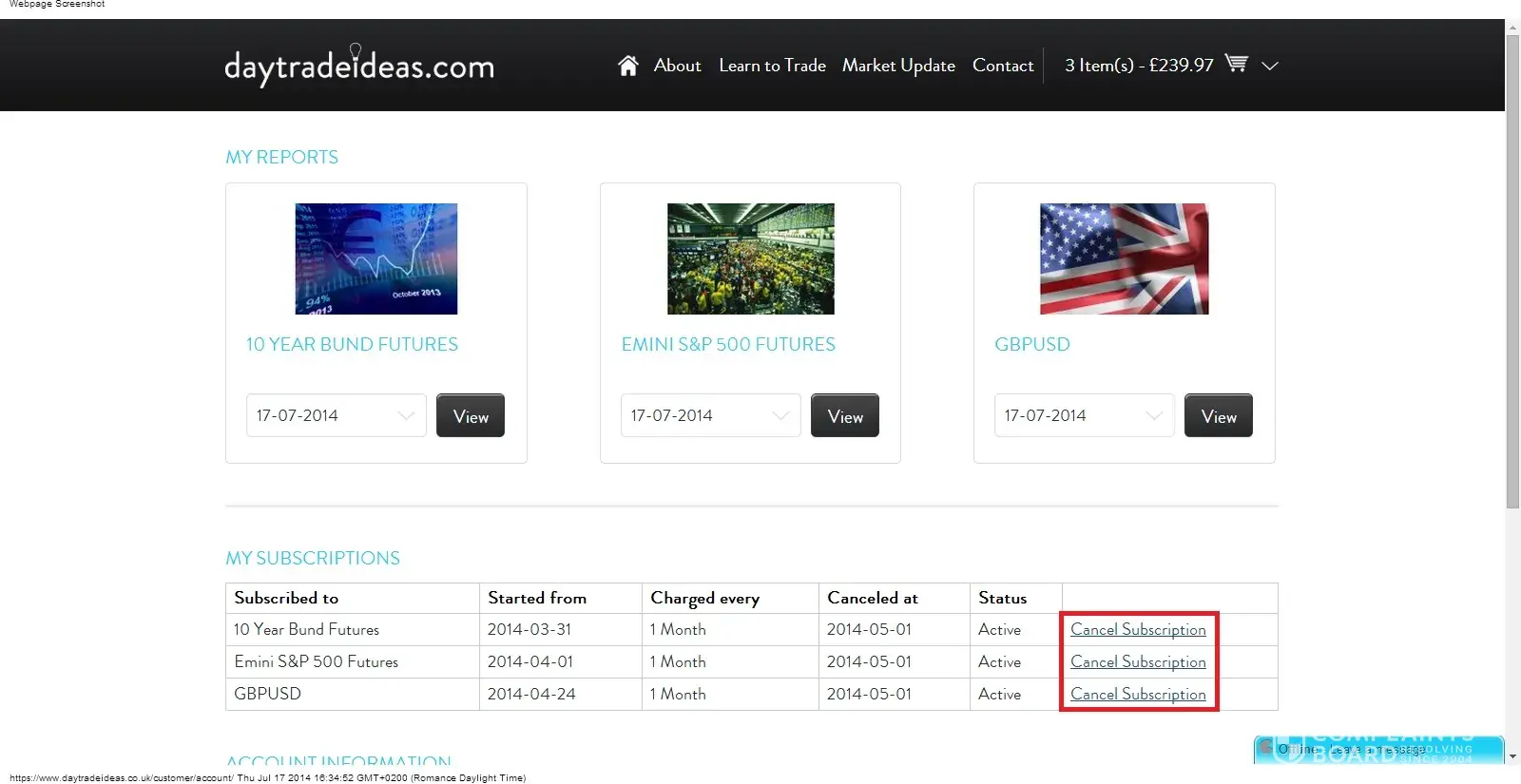The image size is (1521, 784).
Task: Click the US and UK flags thumbnail
Action: point(1124,258)
